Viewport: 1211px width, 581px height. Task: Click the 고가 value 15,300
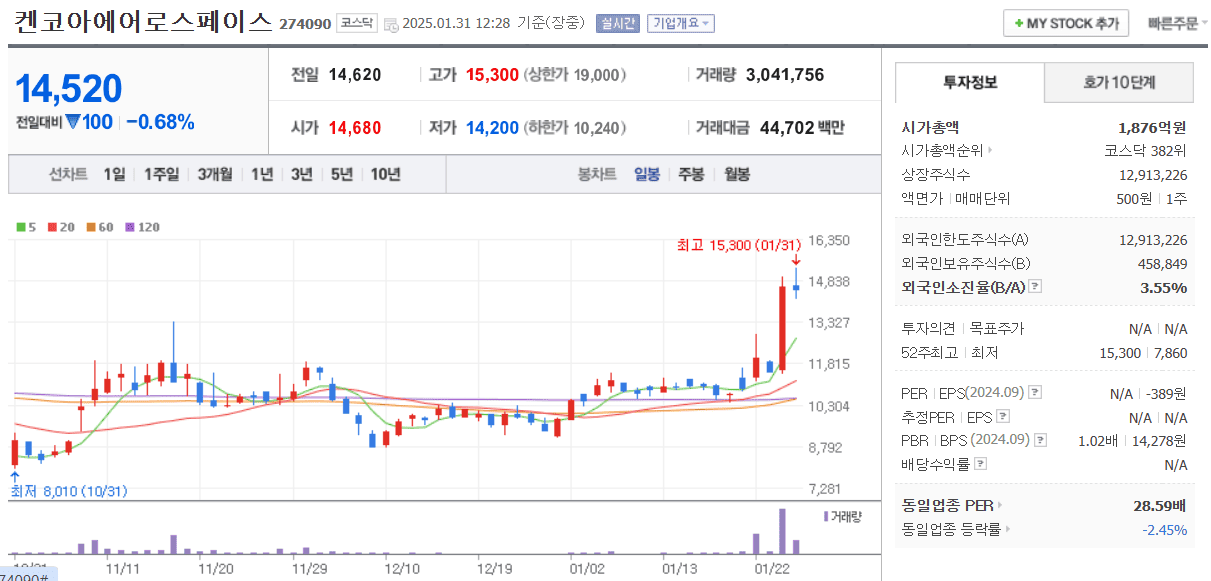click(x=492, y=75)
